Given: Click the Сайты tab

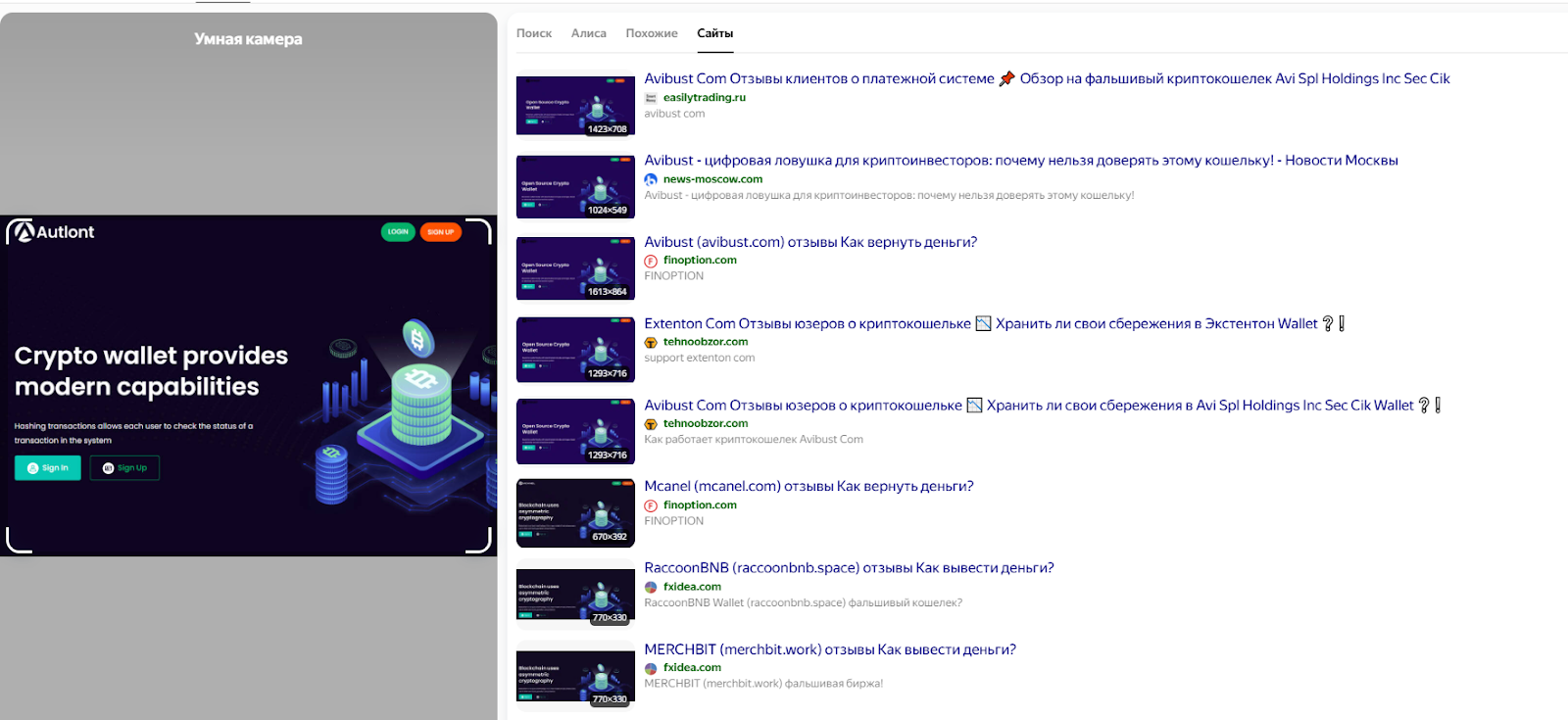Looking at the screenshot, I should pyautogui.click(x=715, y=33).
